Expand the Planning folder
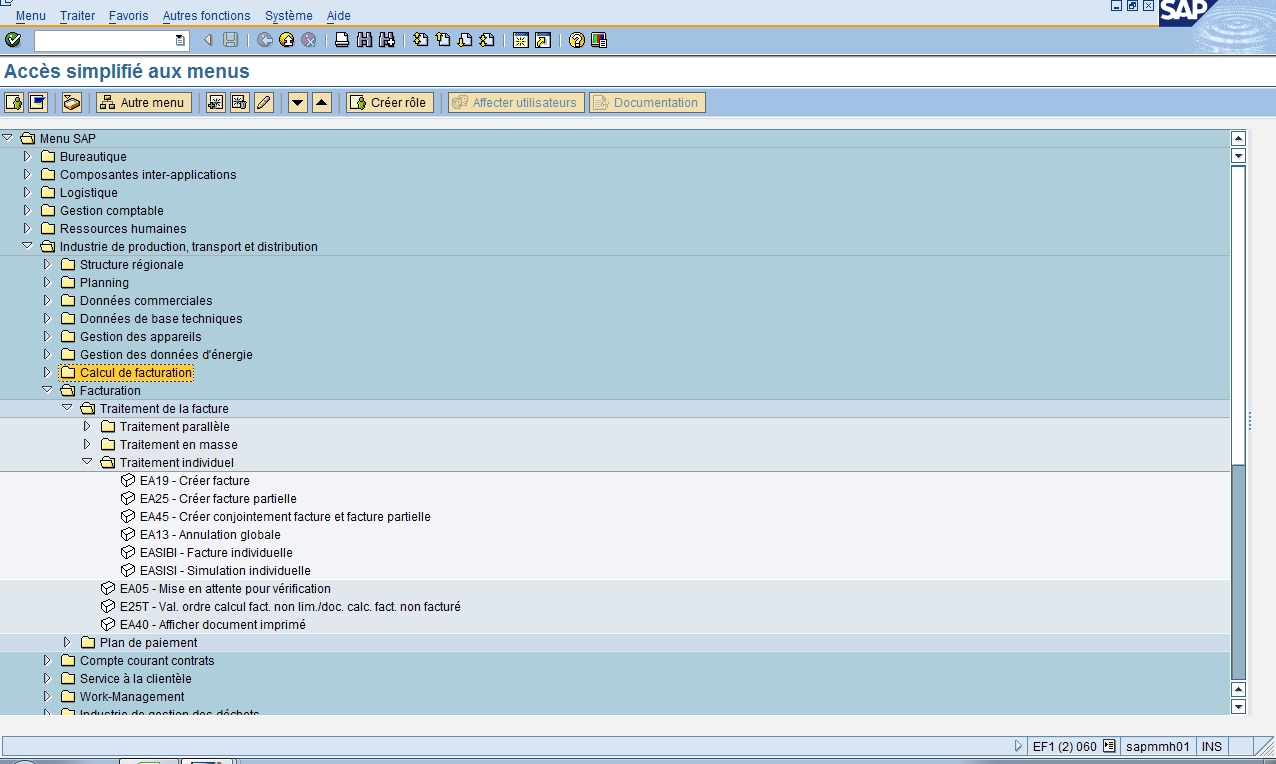 point(47,282)
